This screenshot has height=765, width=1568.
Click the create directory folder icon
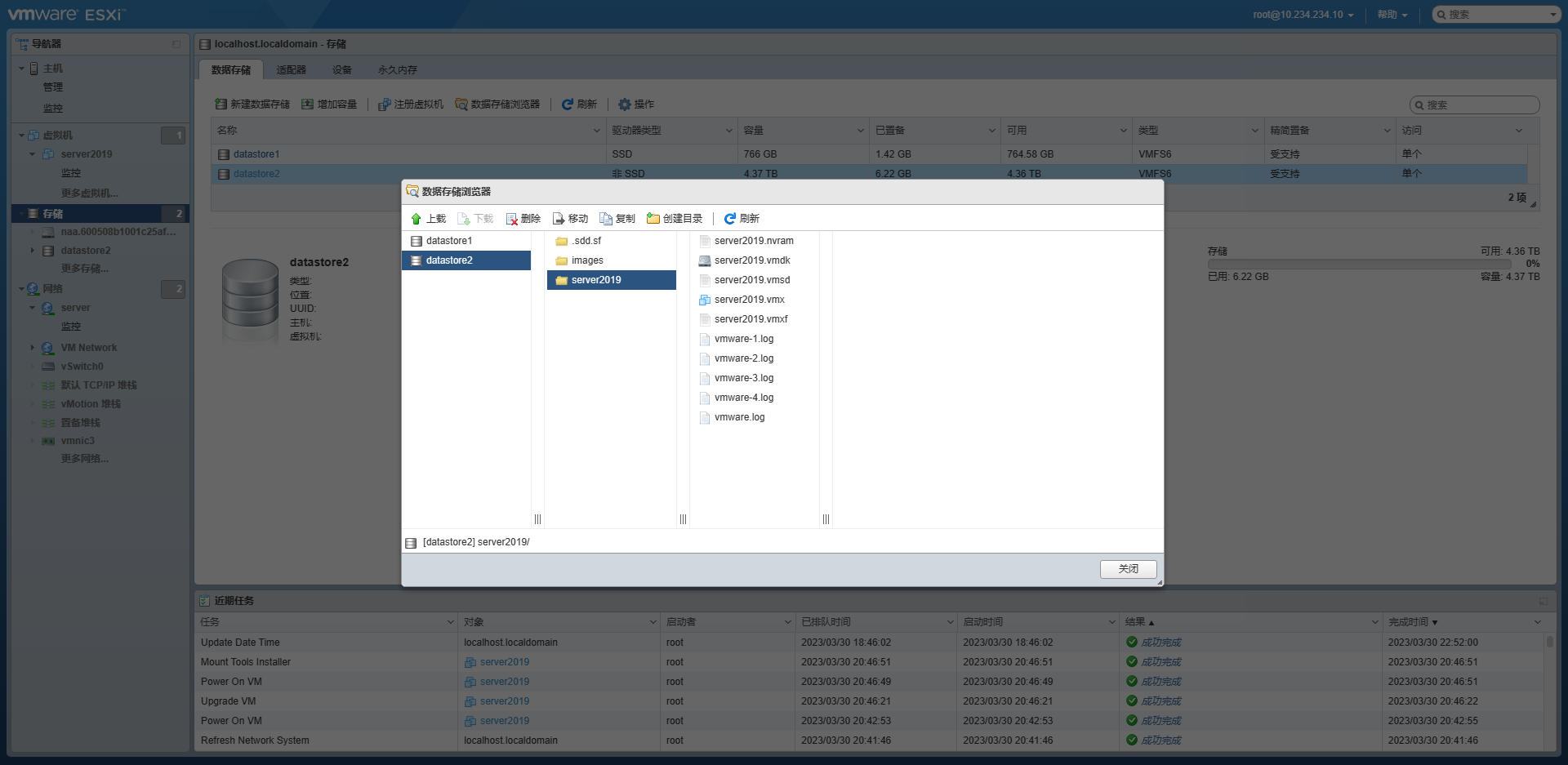[x=653, y=219]
